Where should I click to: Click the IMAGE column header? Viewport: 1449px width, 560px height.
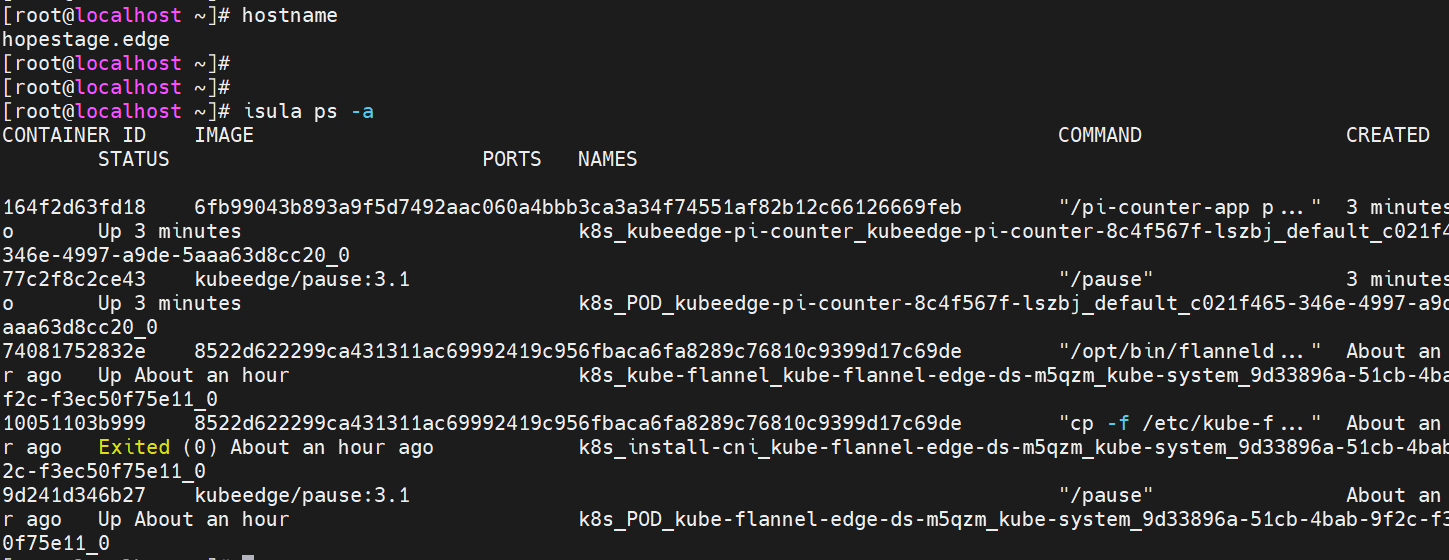pos(224,135)
